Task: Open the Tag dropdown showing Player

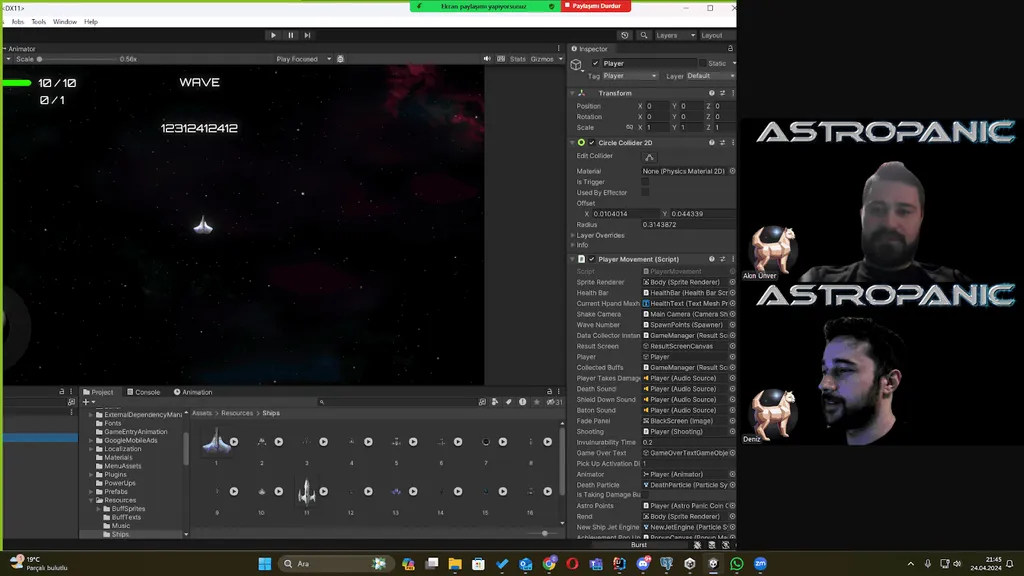Action: pyautogui.click(x=630, y=76)
